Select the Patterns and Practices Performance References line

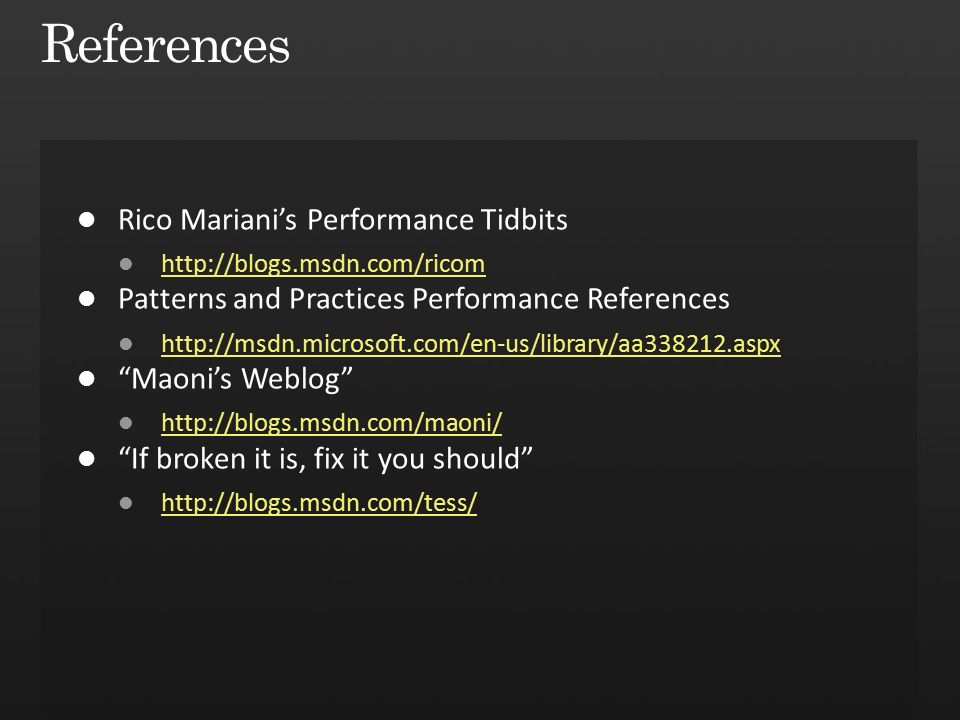(424, 299)
